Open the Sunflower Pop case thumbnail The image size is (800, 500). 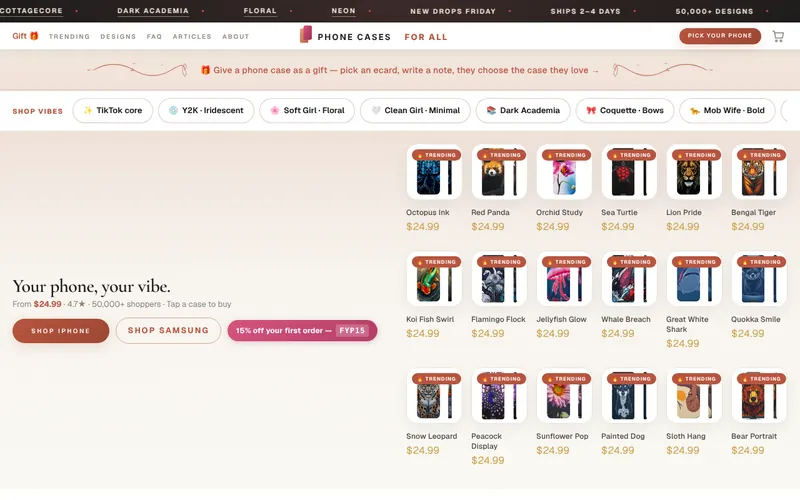(564, 396)
